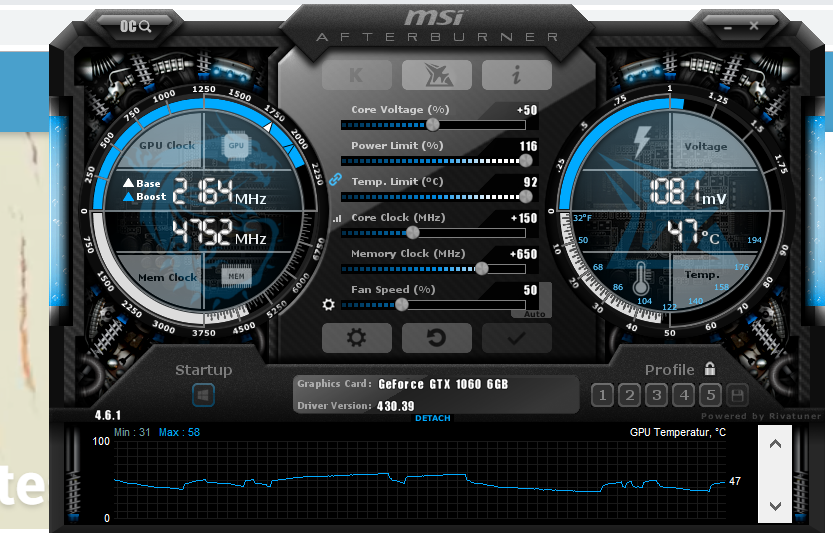Close the Afterburner window
This screenshot has width=833, height=533.
(x=754, y=26)
